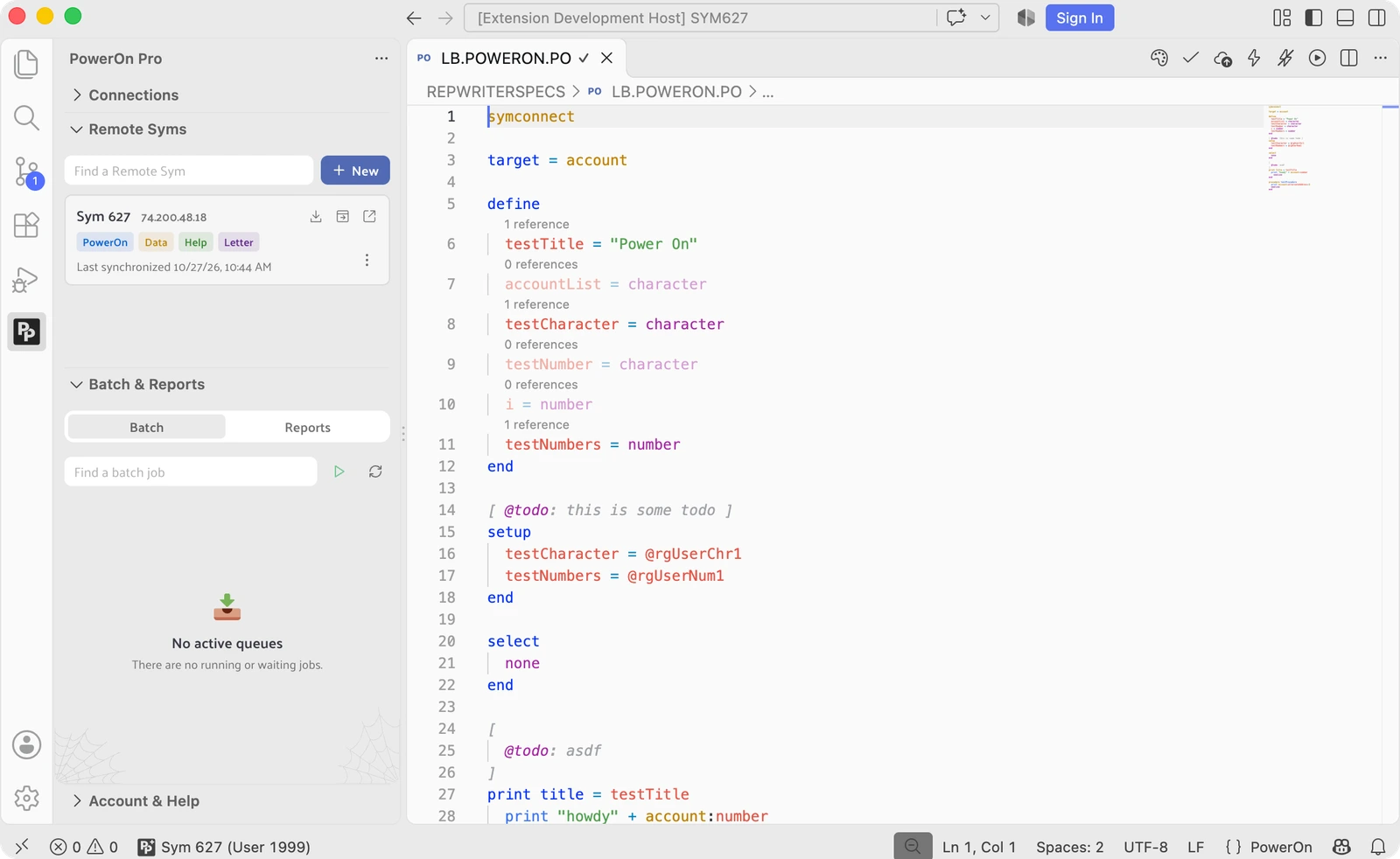The image size is (1400, 859).
Task: Click the open-external icon on Sym 627 card
Action: coord(370,217)
